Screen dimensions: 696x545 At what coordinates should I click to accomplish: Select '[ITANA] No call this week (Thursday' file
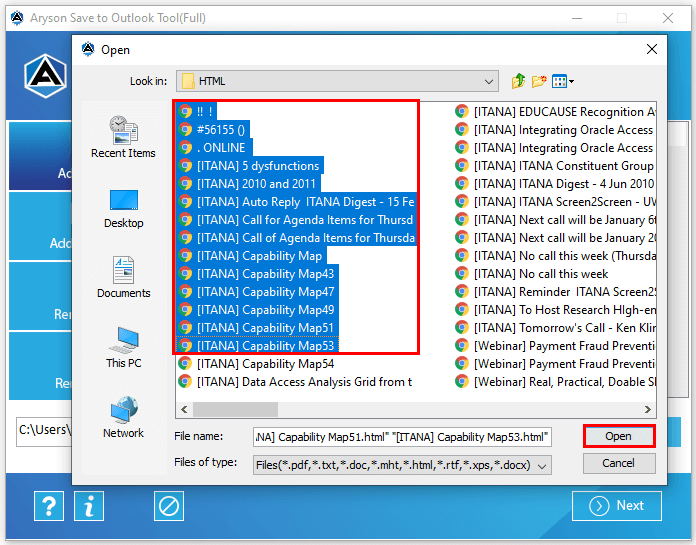click(555, 256)
